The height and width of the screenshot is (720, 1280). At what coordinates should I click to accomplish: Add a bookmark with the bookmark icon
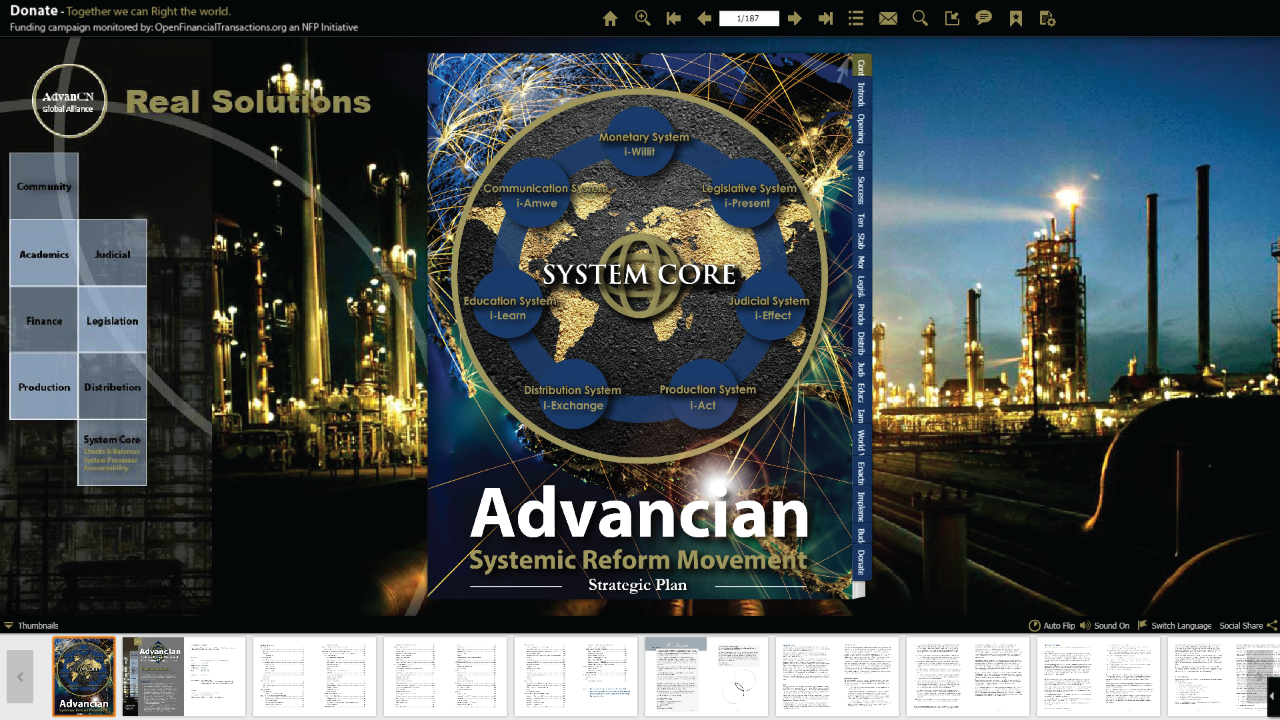click(x=1015, y=18)
